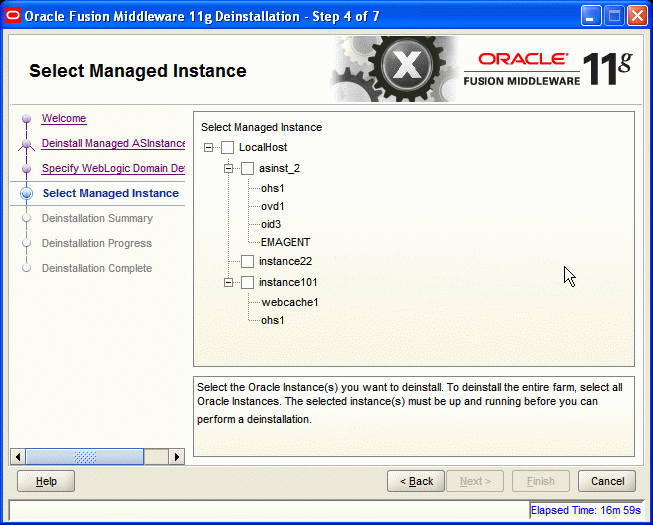Enable the instance101 checkbox
Screen dimensions: 653x525
(247, 283)
